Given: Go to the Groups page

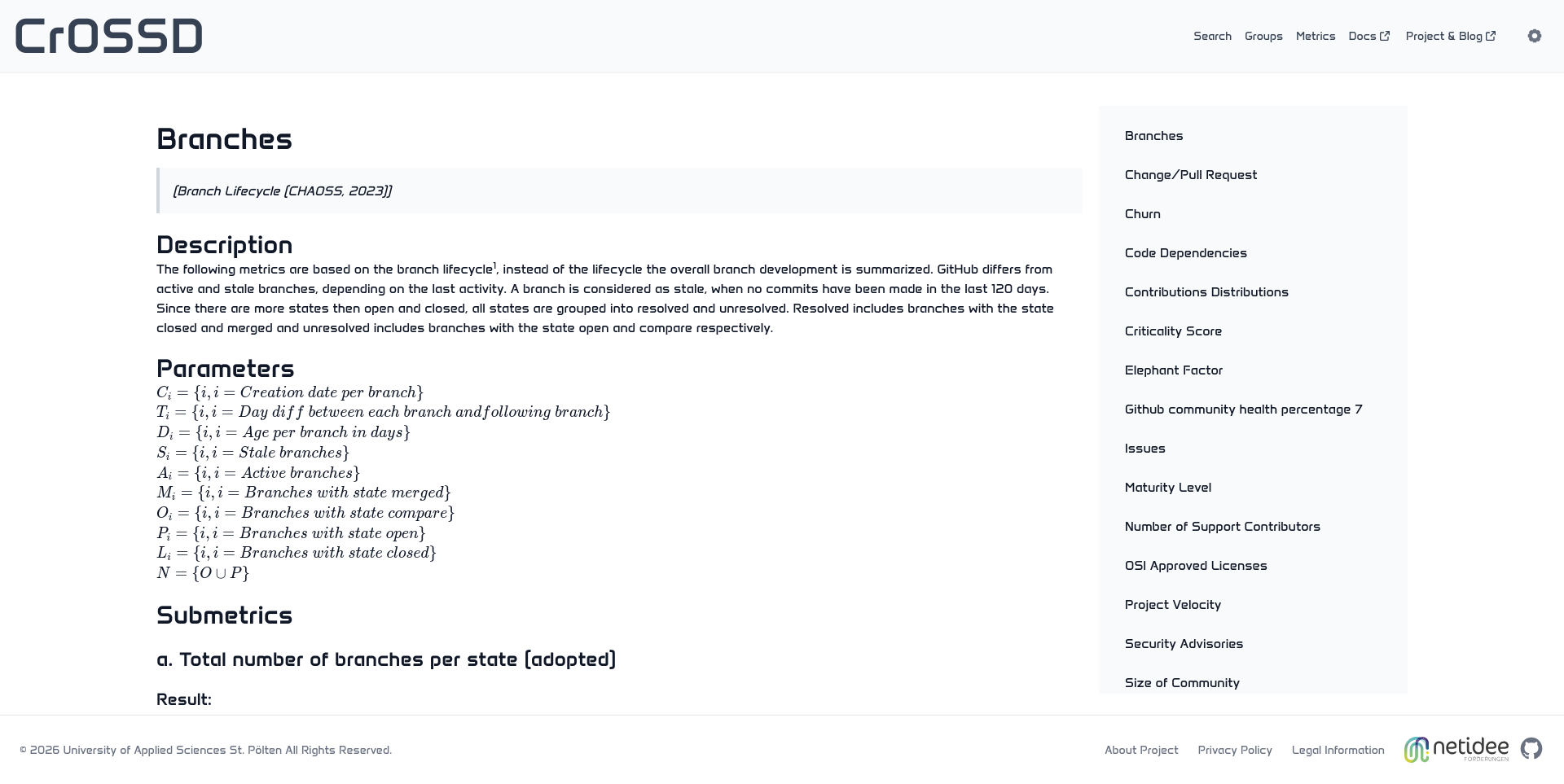Looking at the screenshot, I should coord(1263,36).
